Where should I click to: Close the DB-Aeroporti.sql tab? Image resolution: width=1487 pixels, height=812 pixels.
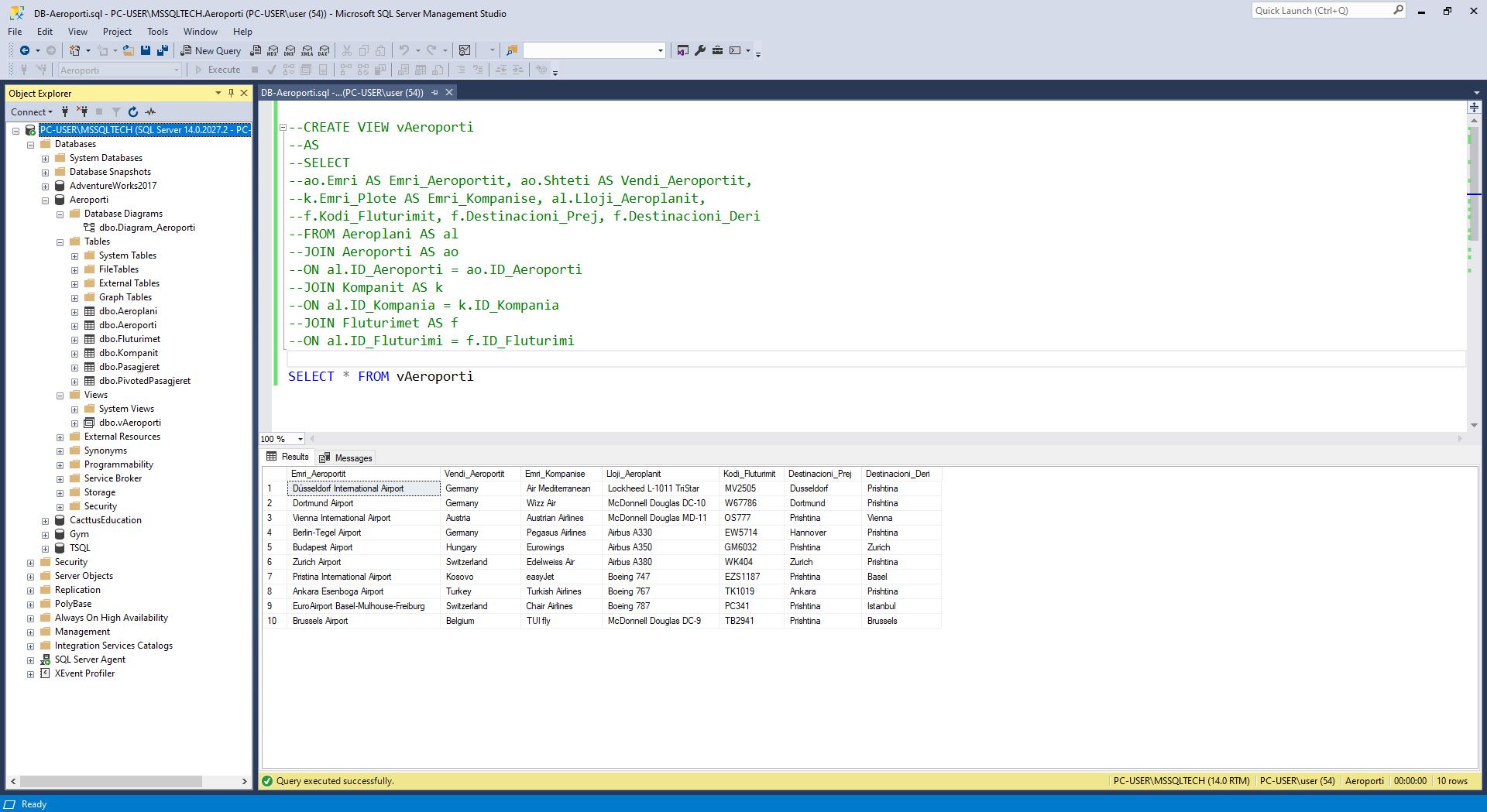(x=448, y=92)
